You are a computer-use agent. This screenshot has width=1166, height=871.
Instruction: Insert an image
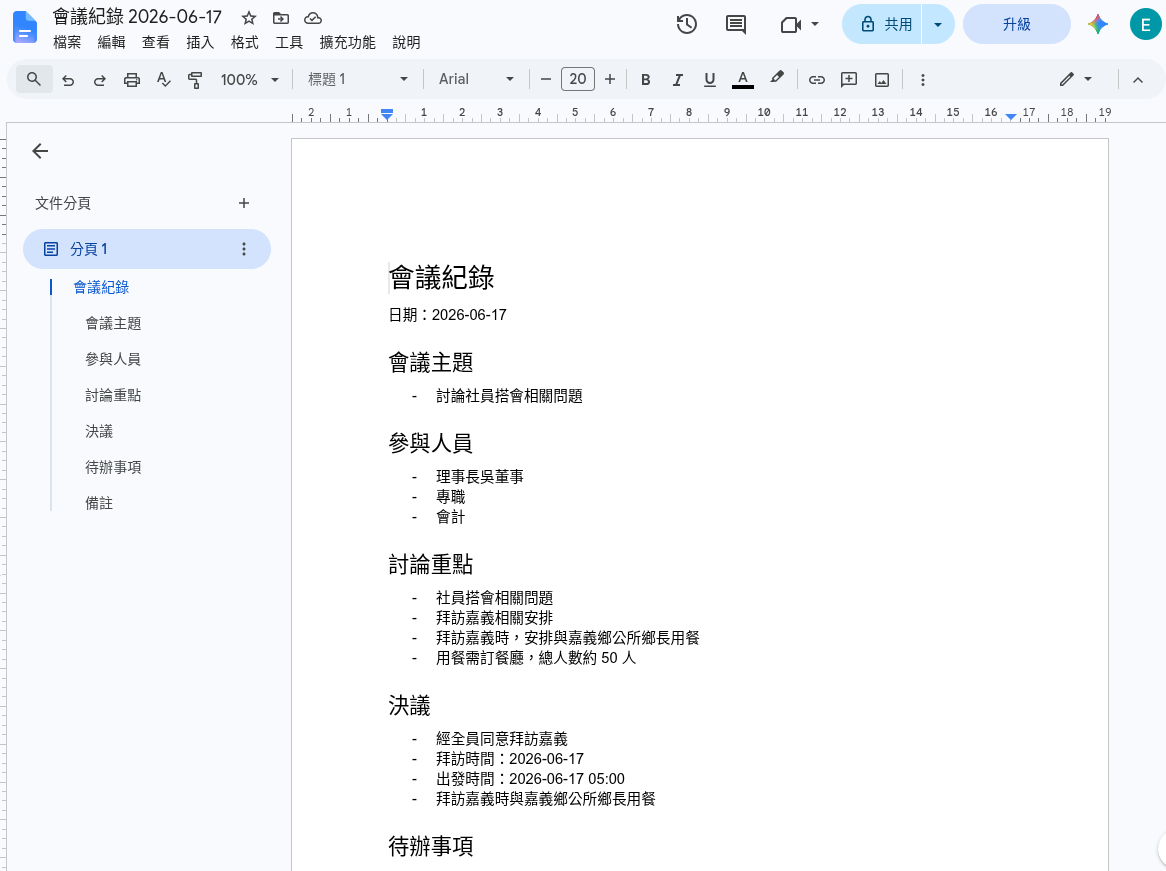(882, 80)
